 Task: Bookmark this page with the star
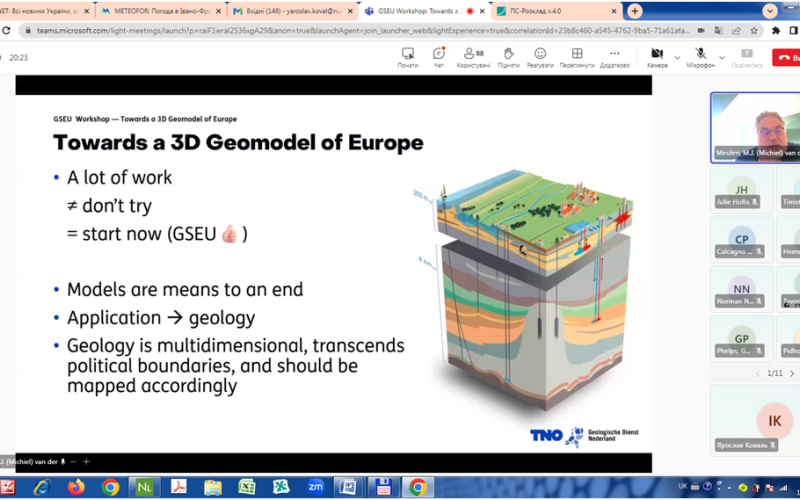pyautogui.click(x=754, y=31)
